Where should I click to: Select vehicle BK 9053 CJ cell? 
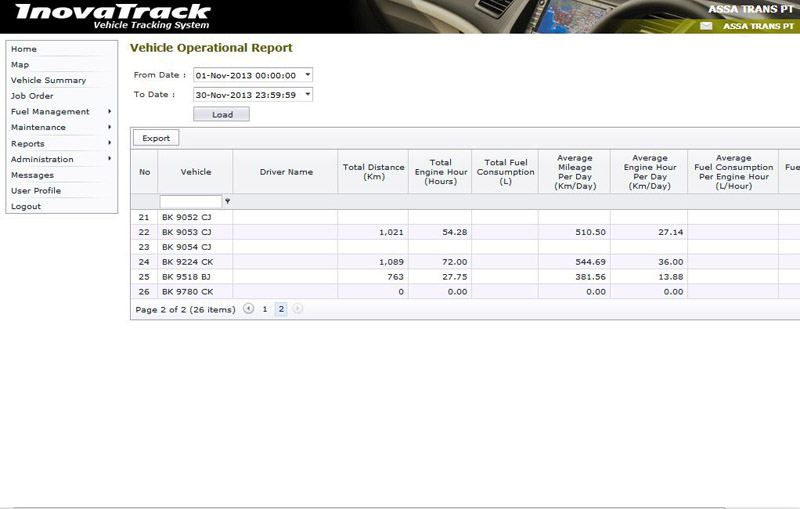click(x=195, y=232)
